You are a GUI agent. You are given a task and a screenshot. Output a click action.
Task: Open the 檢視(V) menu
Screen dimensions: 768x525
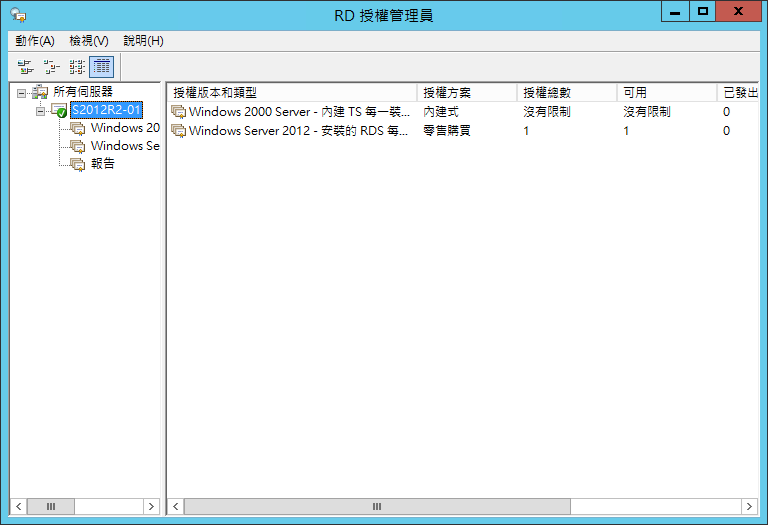(89, 41)
